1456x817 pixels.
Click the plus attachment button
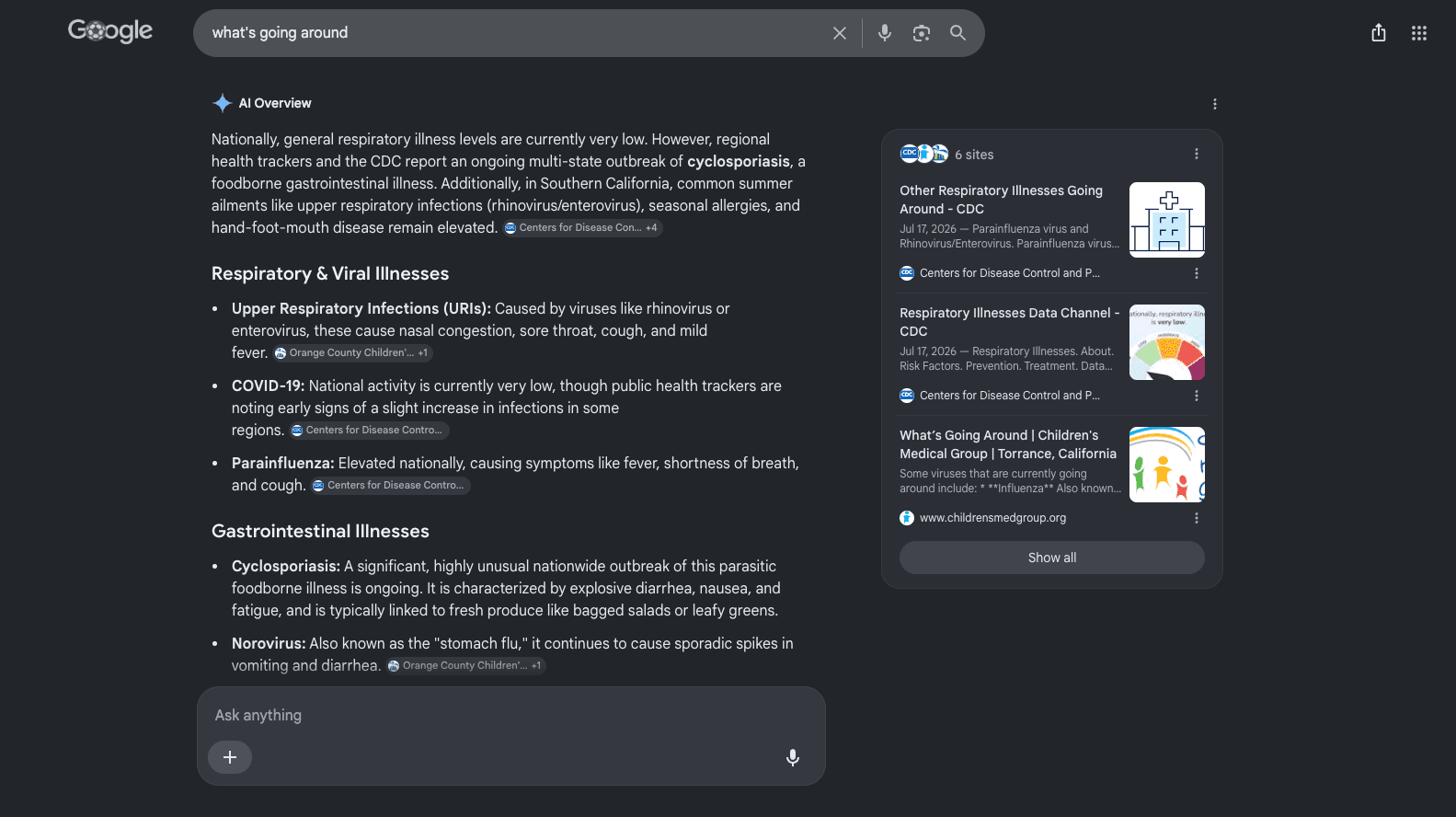[x=230, y=757]
